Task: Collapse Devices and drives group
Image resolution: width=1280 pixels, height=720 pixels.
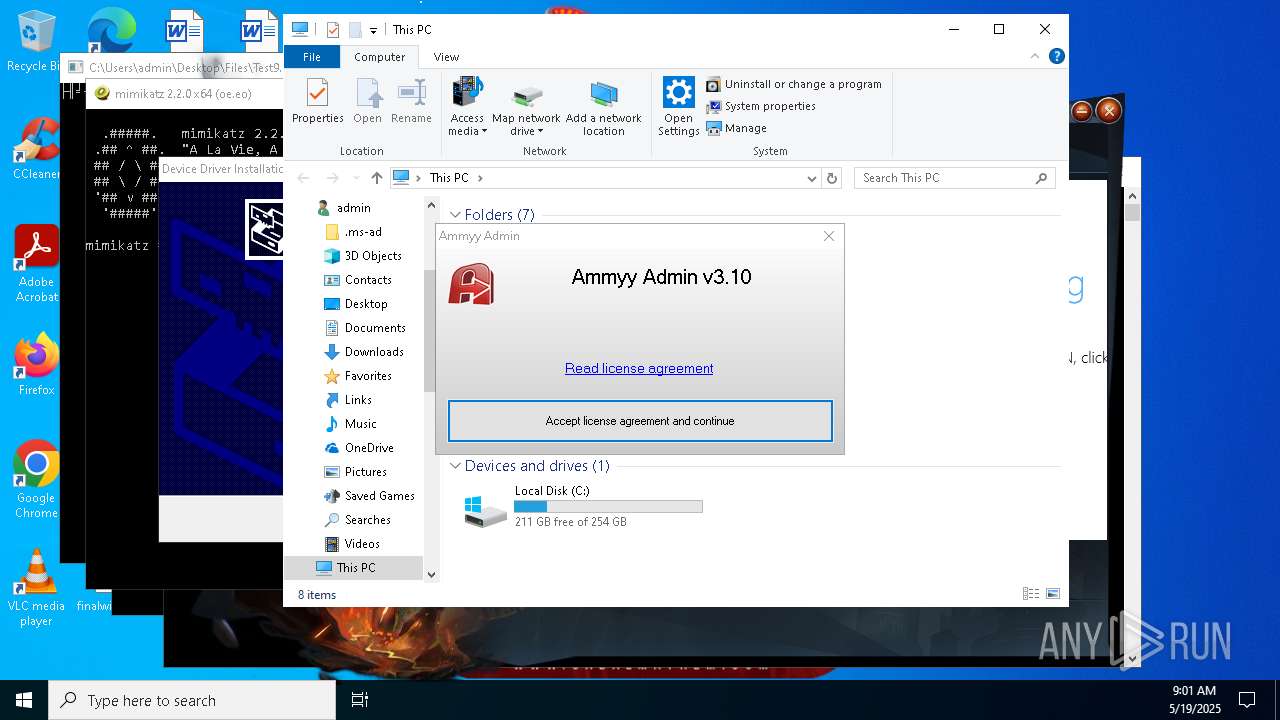Action: coord(455,466)
